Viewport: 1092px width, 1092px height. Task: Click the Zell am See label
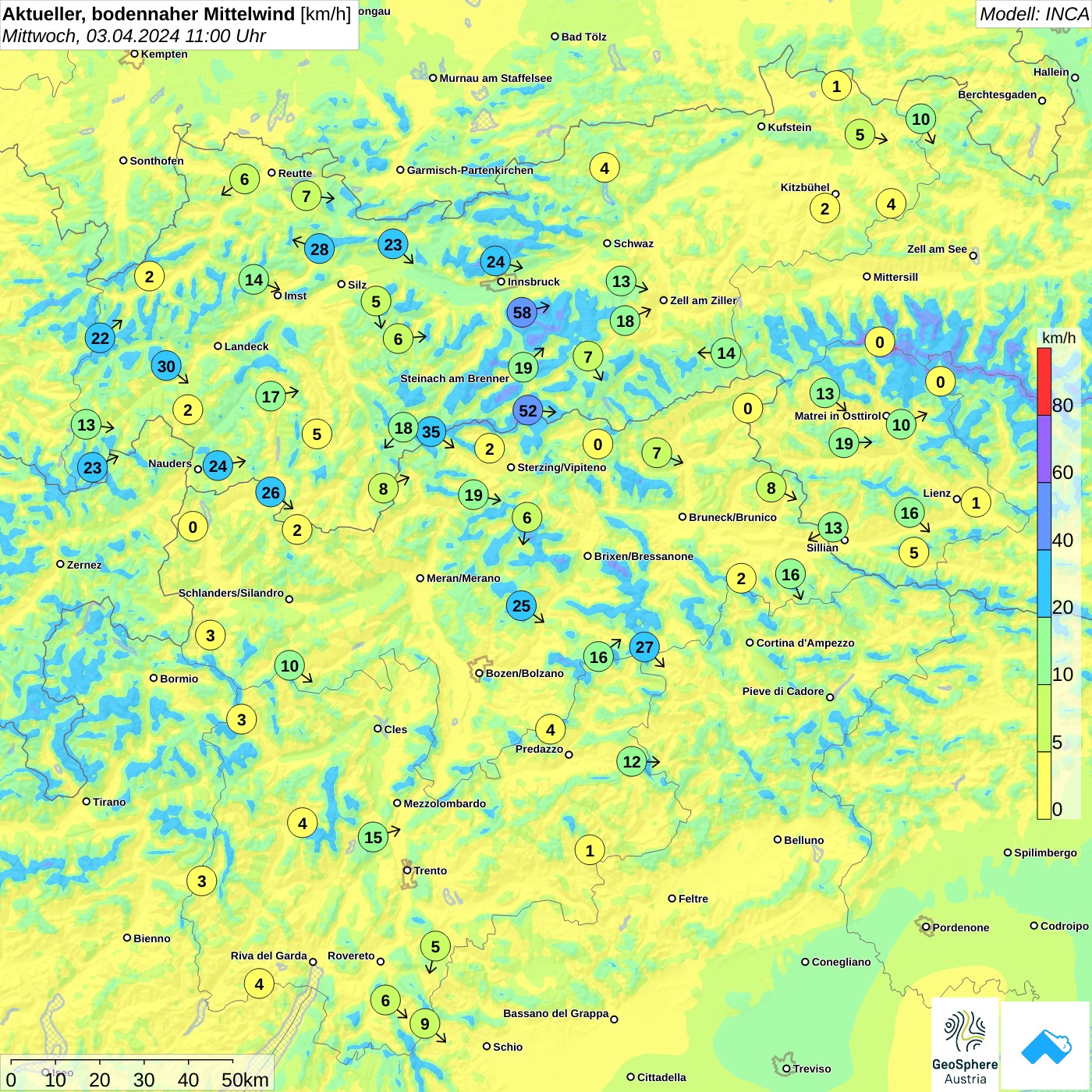click(x=937, y=249)
